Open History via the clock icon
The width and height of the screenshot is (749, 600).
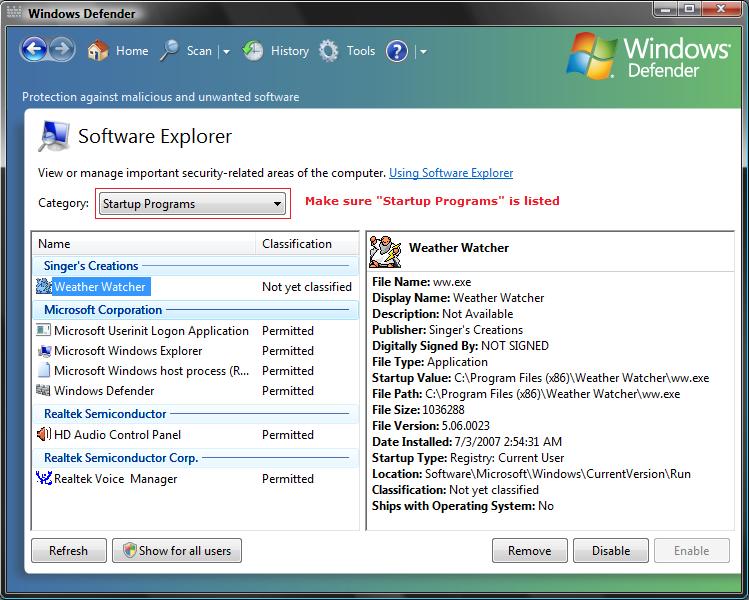pos(252,50)
